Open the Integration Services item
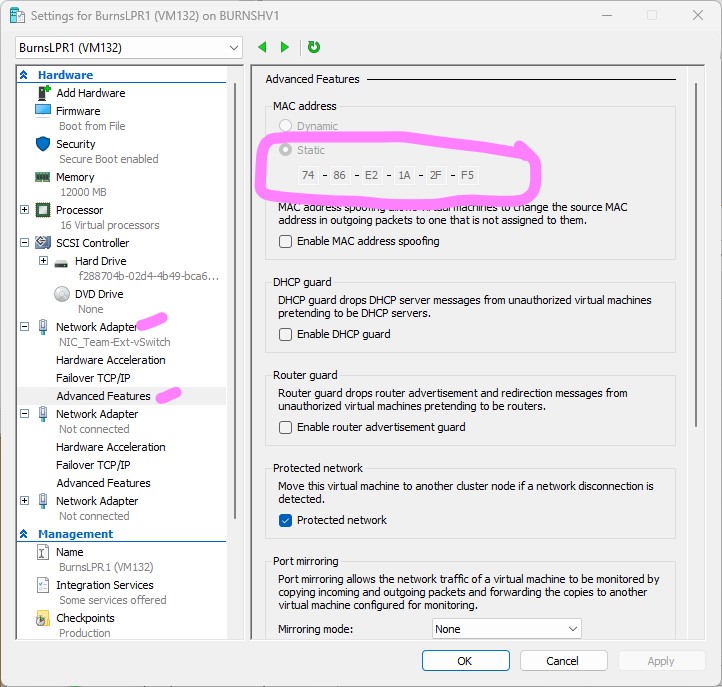Screen dimensions: 722x687 105,585
